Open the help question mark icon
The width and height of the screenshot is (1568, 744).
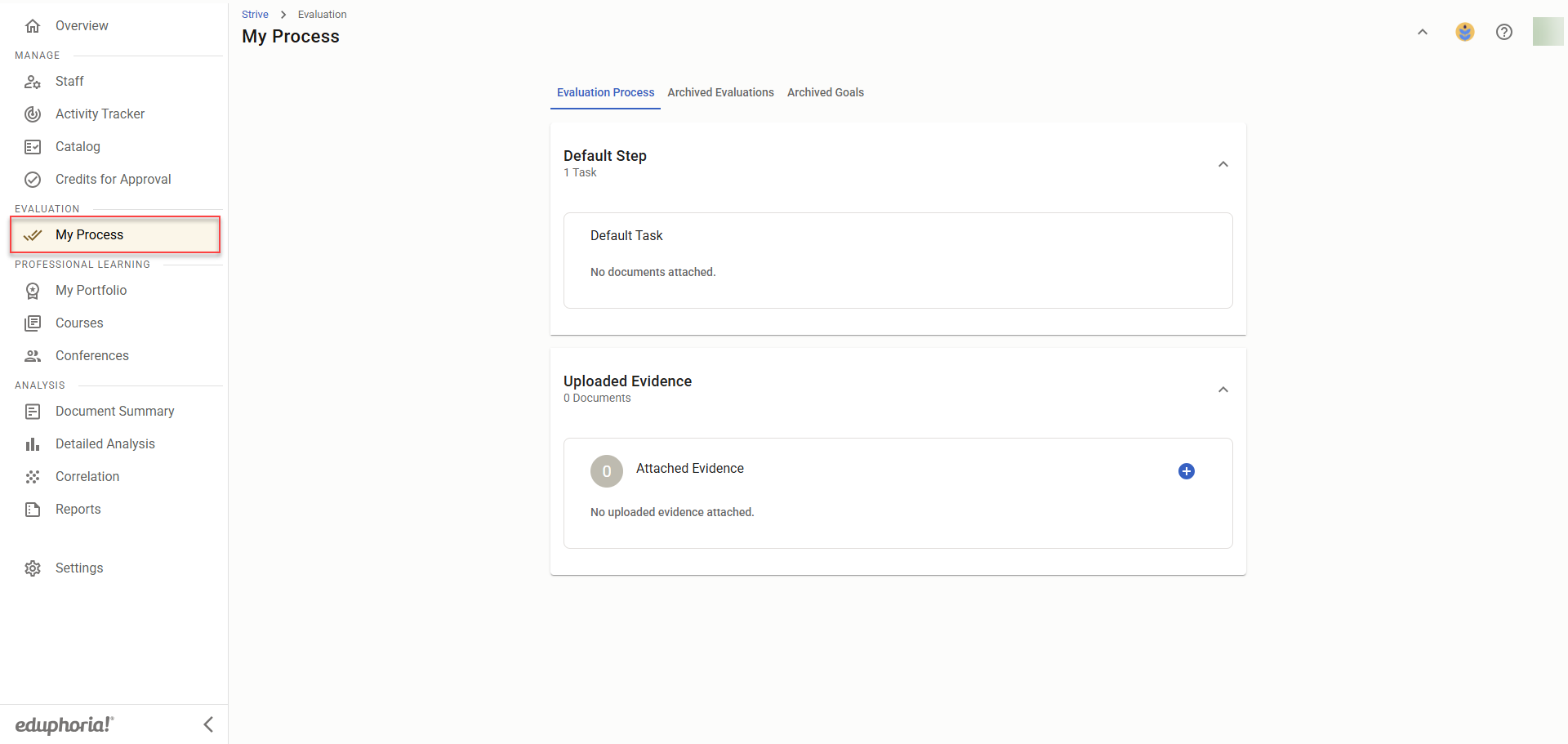1503,32
